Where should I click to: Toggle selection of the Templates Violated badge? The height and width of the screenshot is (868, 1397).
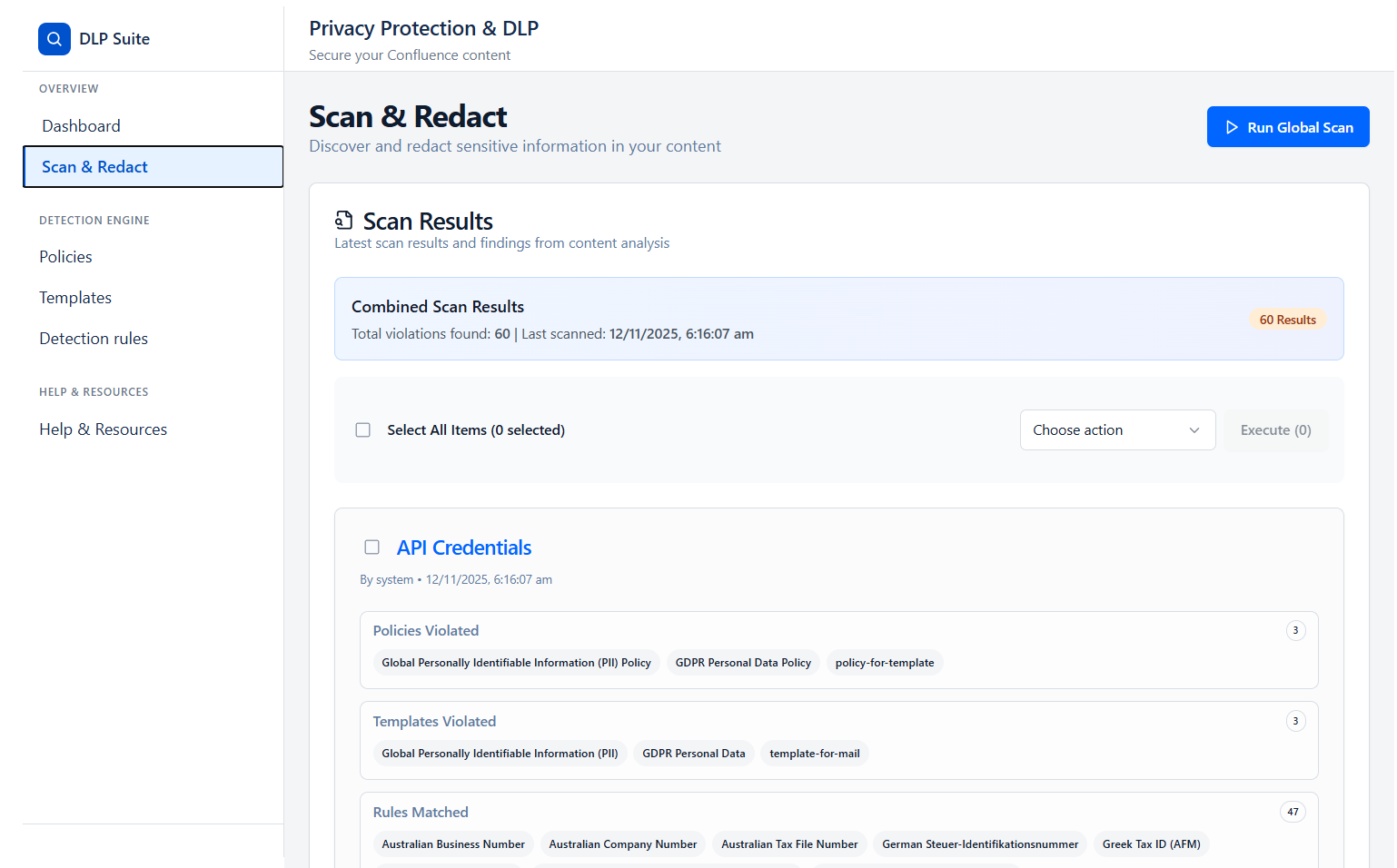(x=1295, y=720)
